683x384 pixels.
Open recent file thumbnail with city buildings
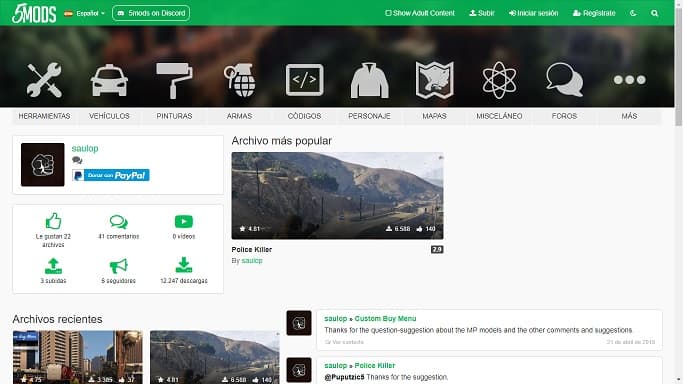[78, 357]
